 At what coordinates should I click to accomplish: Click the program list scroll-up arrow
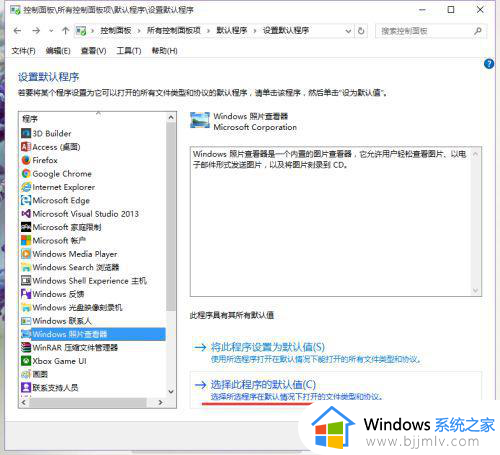click(171, 117)
